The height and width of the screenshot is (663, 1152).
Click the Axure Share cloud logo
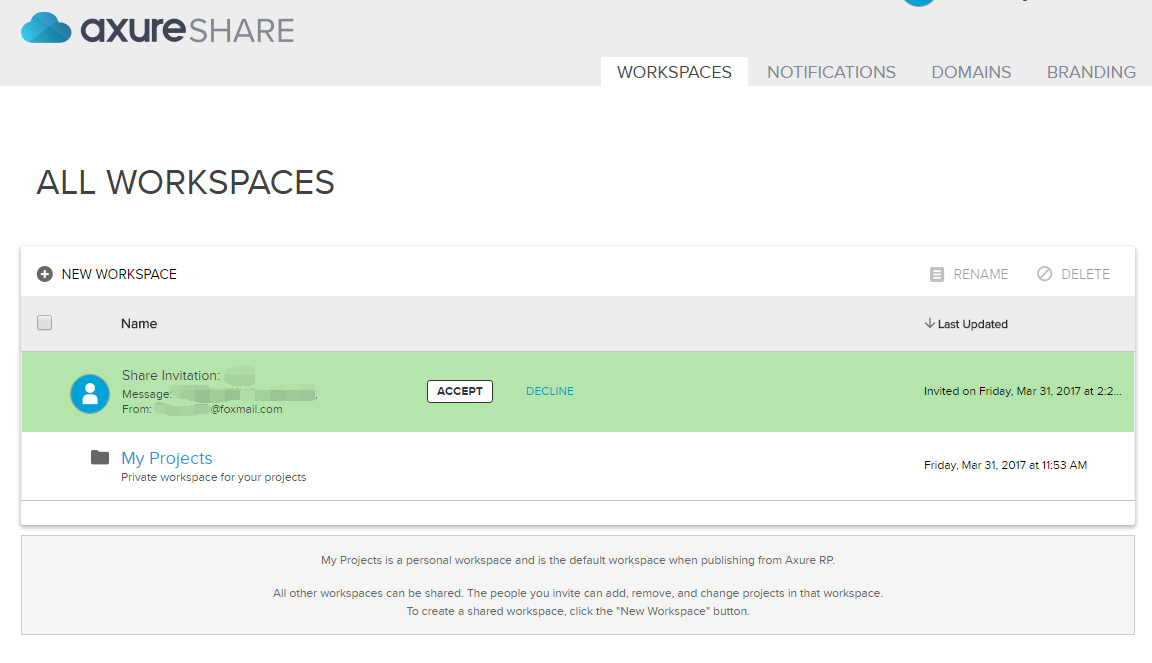point(46,28)
